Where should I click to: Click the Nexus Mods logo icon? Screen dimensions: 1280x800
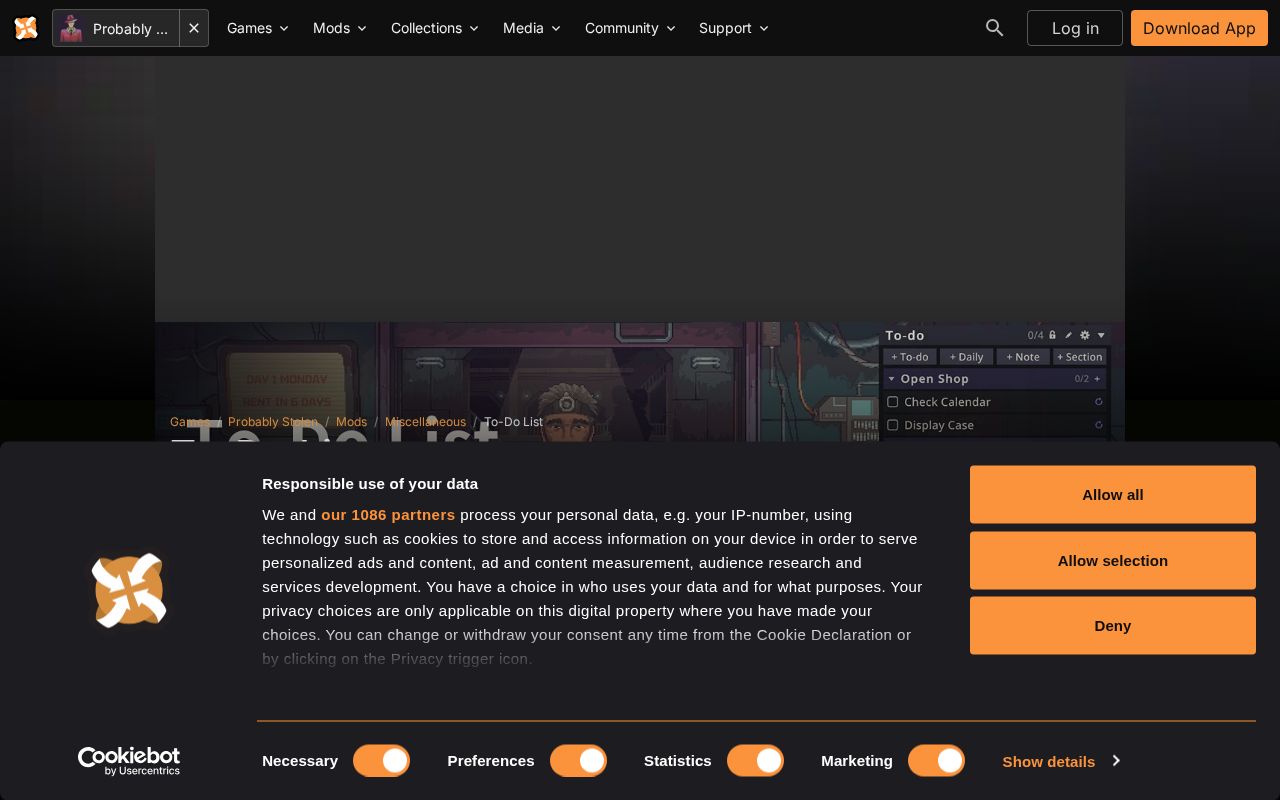(x=26, y=28)
